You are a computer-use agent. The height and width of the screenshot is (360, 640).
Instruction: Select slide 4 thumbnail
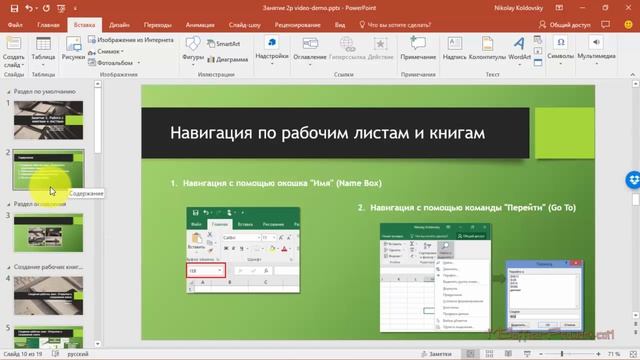click(x=48, y=296)
